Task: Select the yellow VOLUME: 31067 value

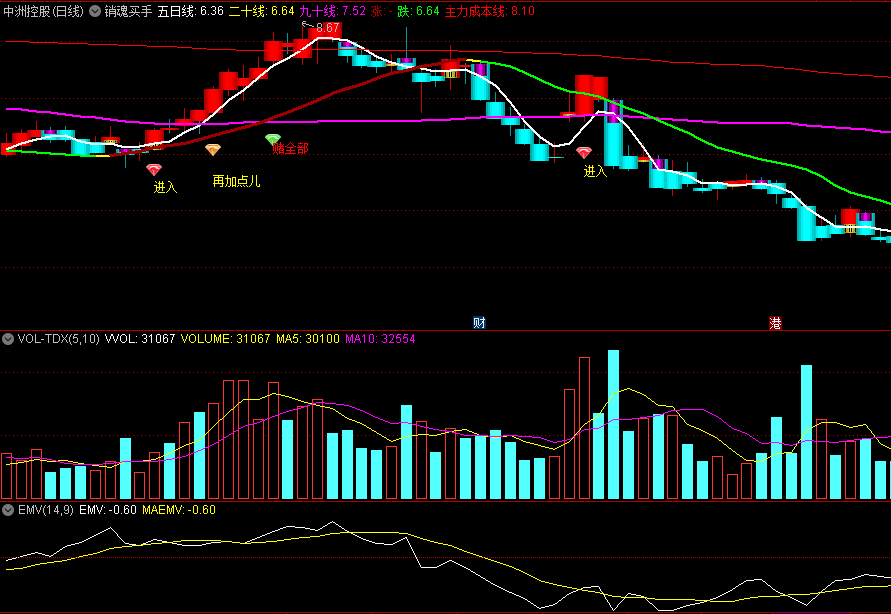Action: (226, 339)
